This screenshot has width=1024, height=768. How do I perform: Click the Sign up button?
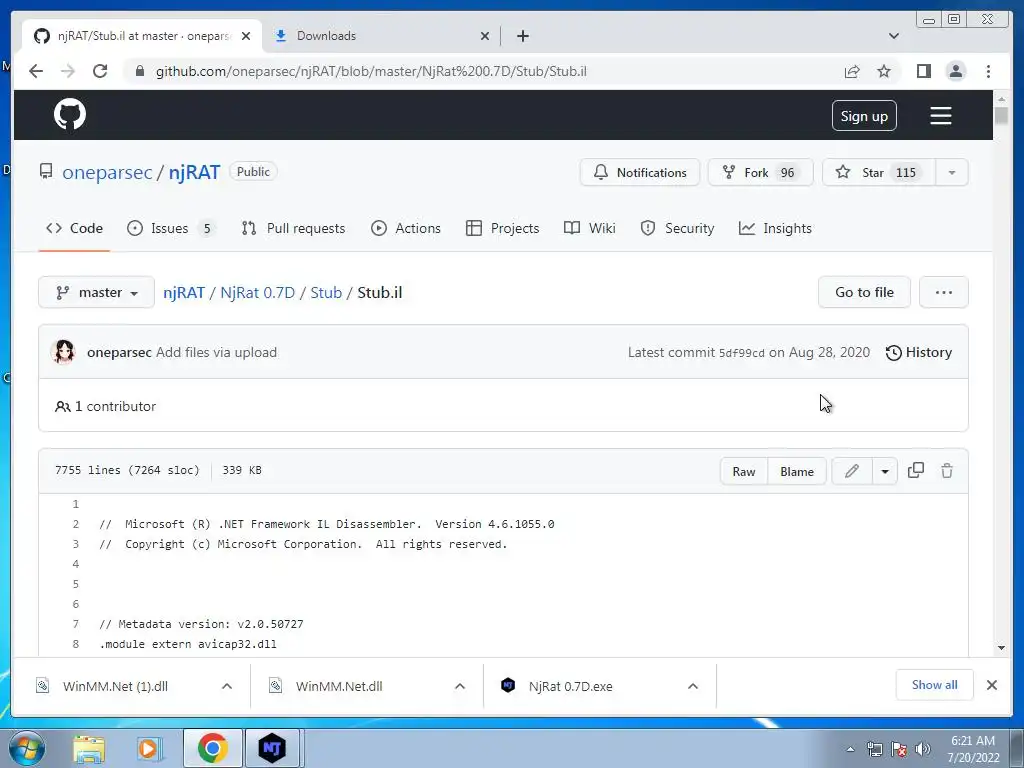click(864, 116)
